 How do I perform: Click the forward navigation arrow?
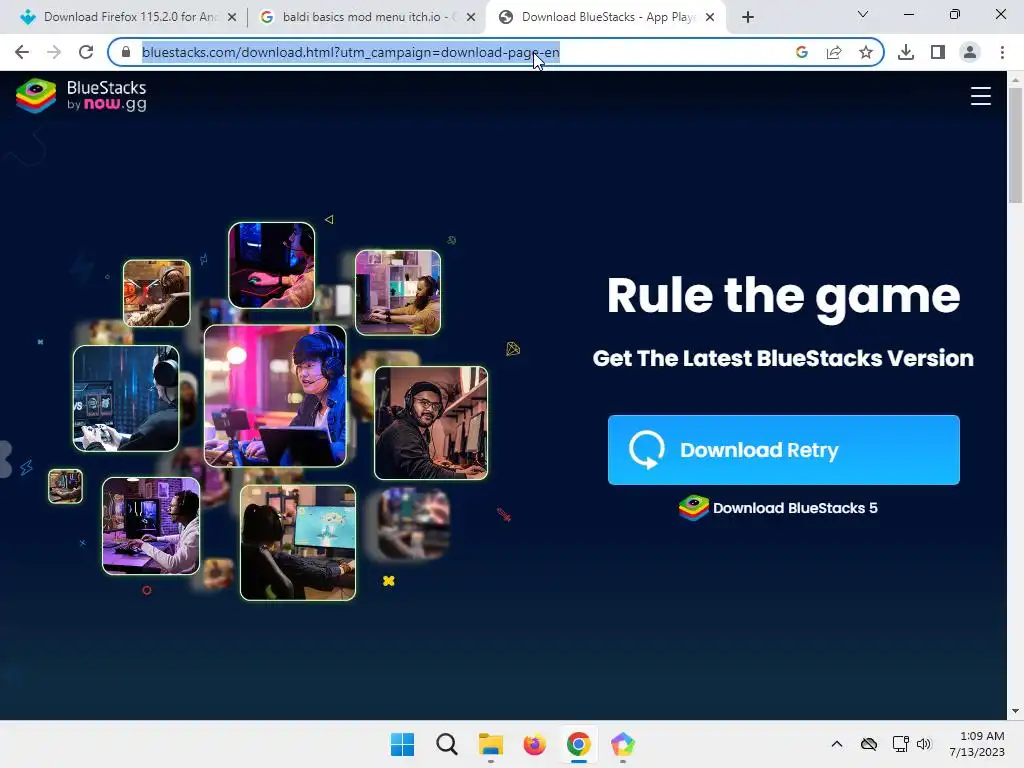click(x=54, y=52)
